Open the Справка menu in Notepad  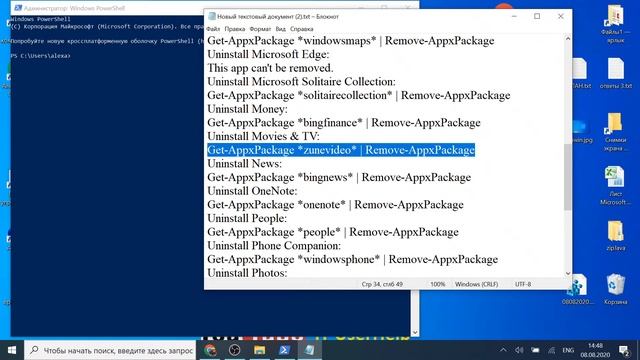tap(302, 29)
